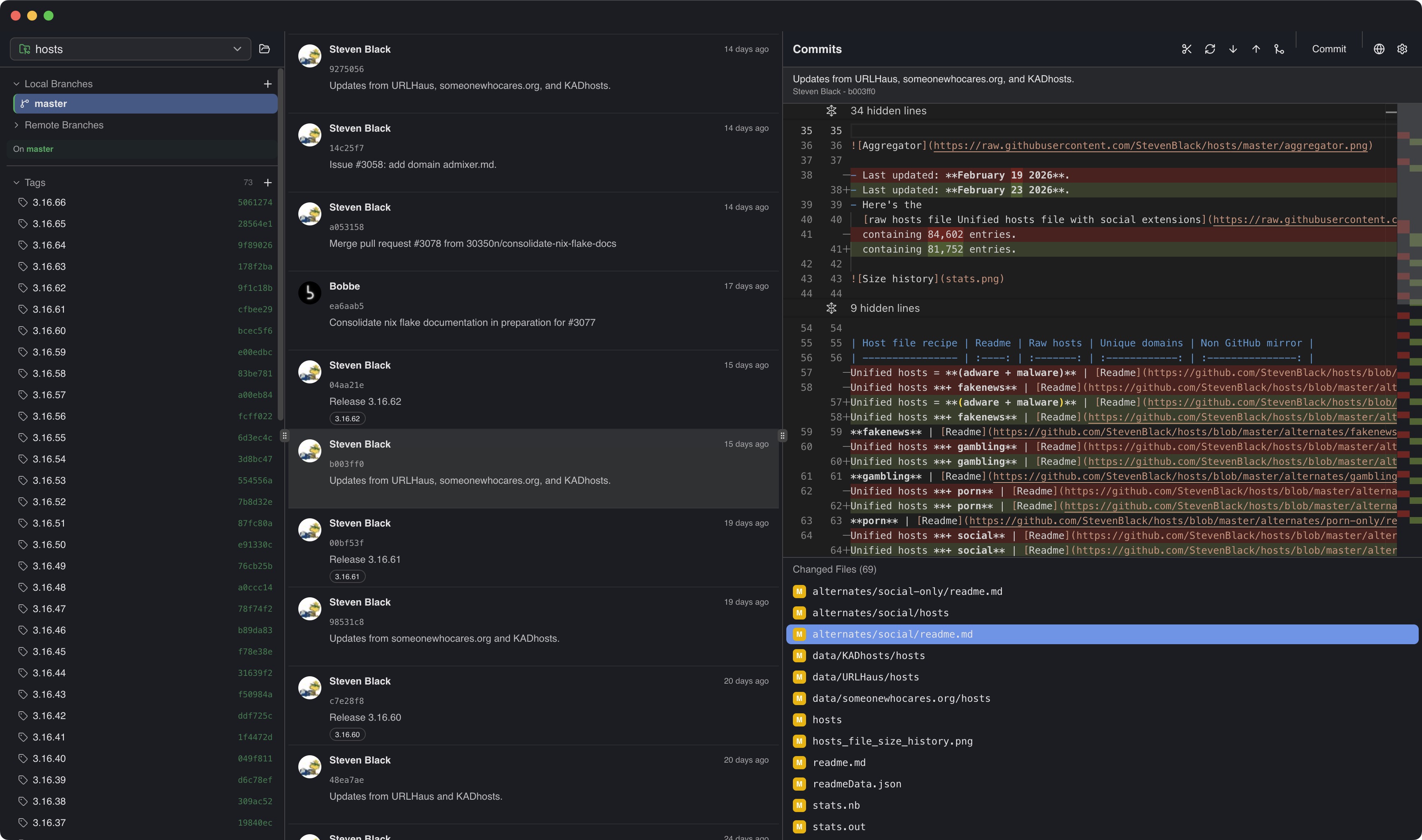Image resolution: width=1422 pixels, height=840 pixels.
Task: Open the settings gear
Action: click(x=1402, y=49)
